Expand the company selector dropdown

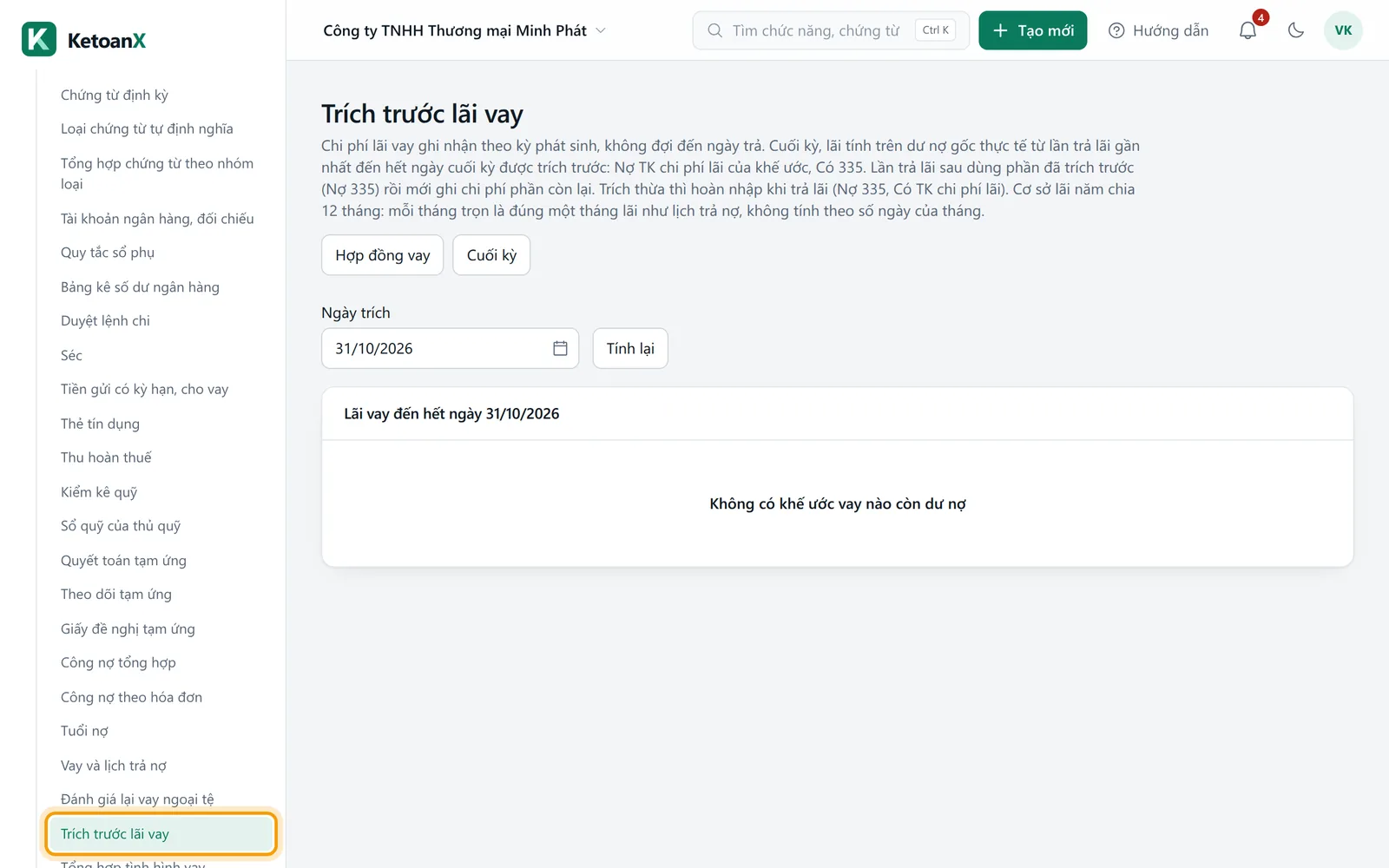tap(464, 30)
